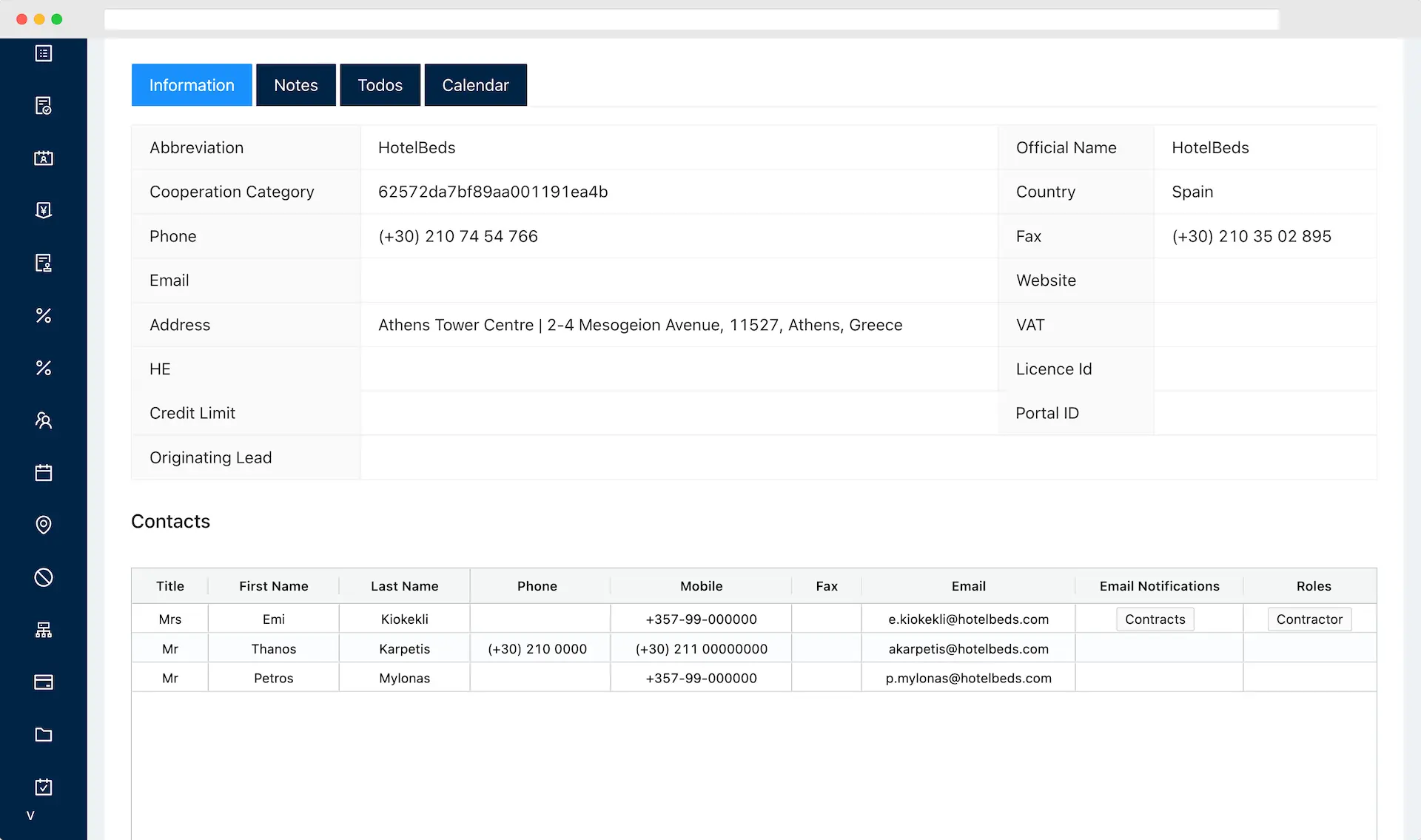This screenshot has height=840, width=1421.
Task: Click the Credit Limit label
Action: 192,413
